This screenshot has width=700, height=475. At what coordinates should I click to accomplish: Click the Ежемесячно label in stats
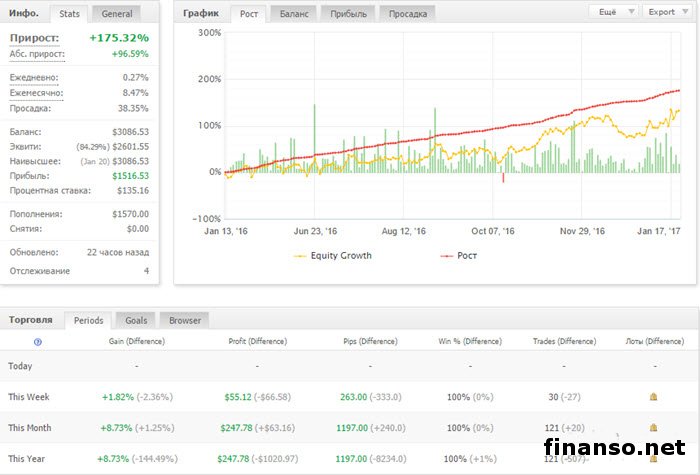(x=36, y=93)
